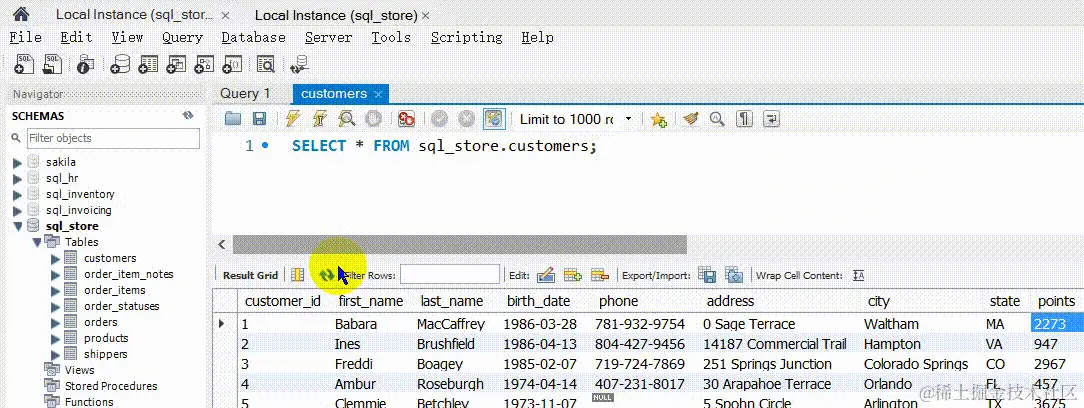
Task: Insert a new row icon
Action: click(x=572, y=275)
